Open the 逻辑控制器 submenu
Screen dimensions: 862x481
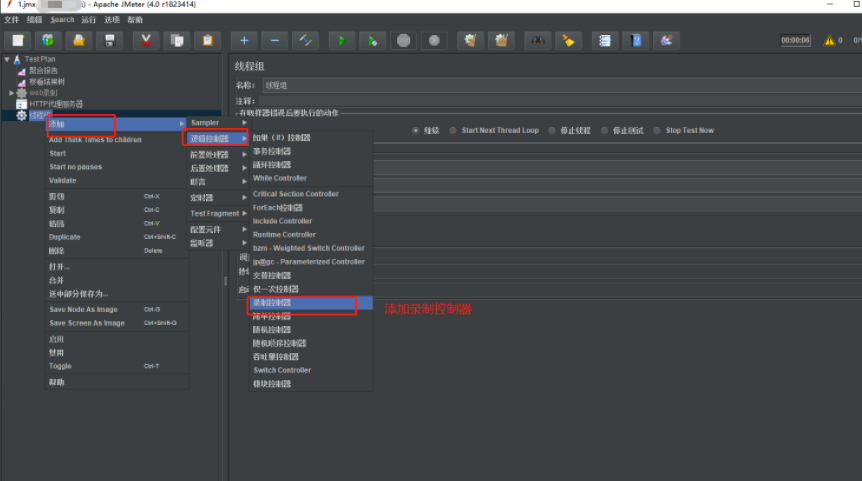(218, 139)
